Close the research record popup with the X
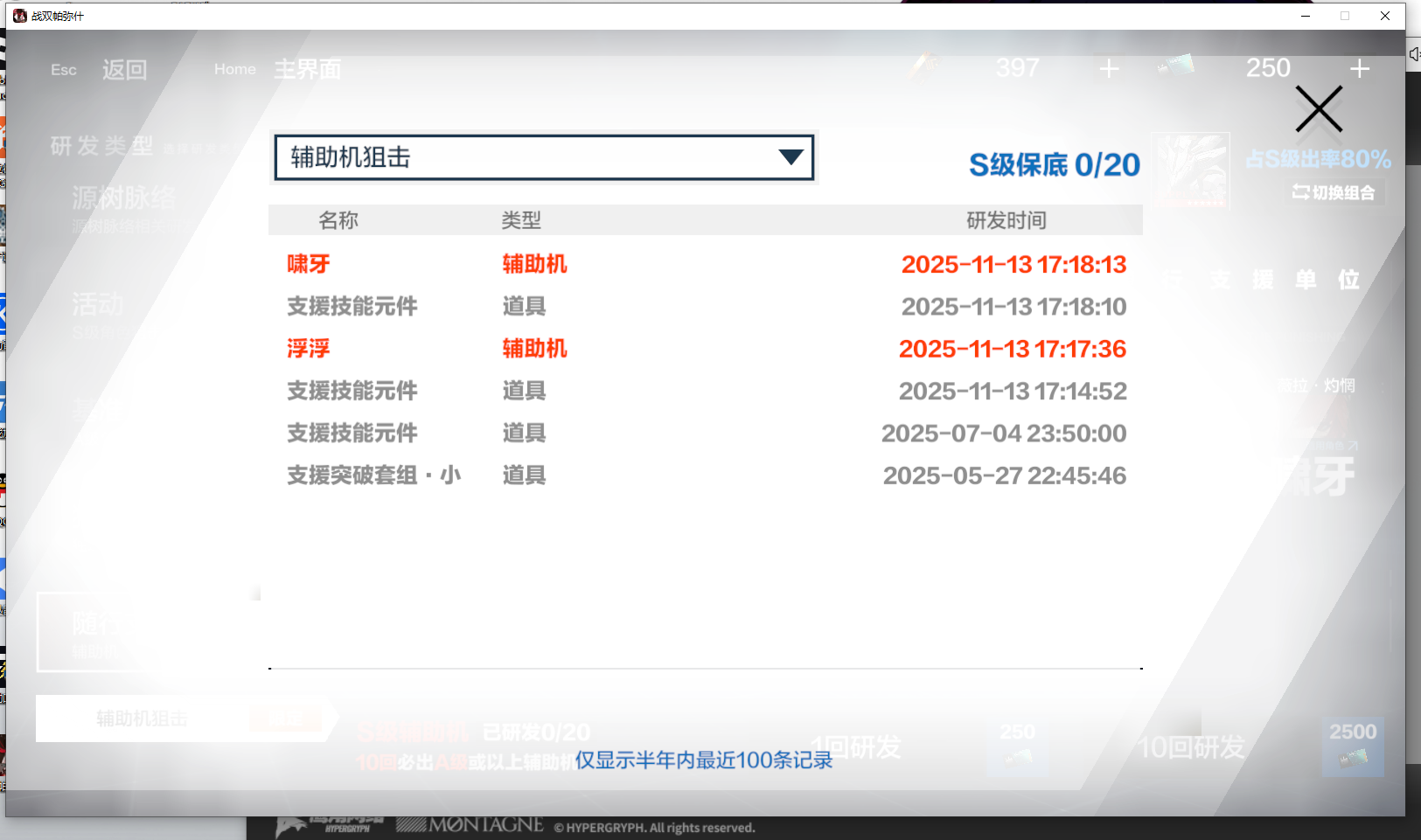This screenshot has height=840, width=1421. (1318, 110)
